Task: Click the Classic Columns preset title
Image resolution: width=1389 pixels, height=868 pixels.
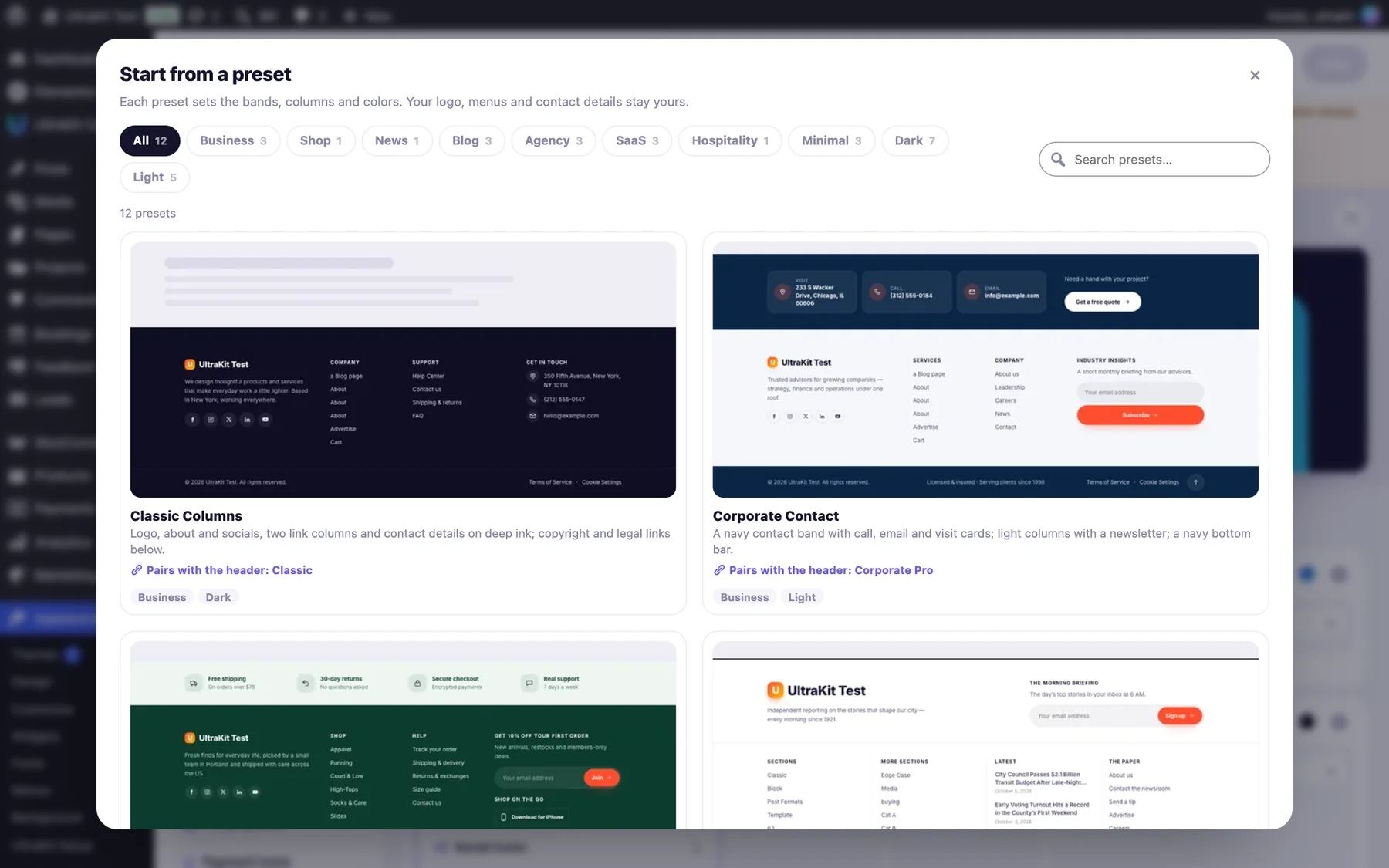Action: point(186,516)
